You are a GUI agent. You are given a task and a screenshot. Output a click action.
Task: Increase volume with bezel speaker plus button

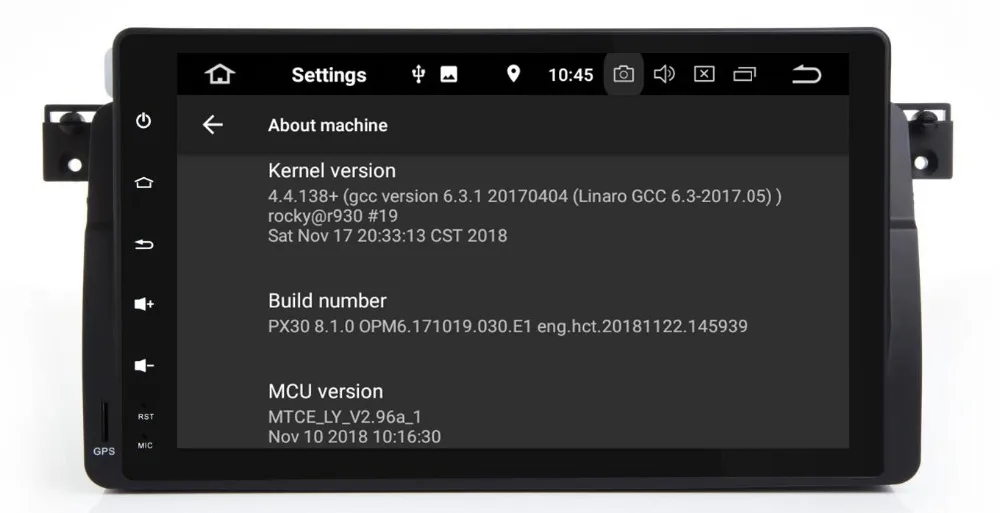click(144, 304)
